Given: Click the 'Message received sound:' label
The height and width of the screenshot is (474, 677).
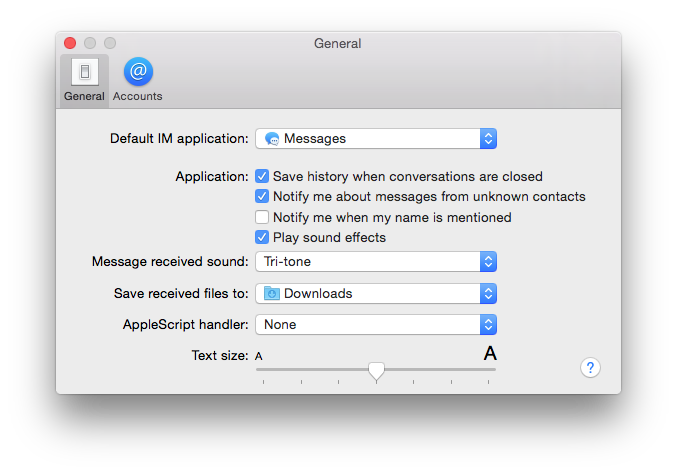Looking at the screenshot, I should pos(170,262).
